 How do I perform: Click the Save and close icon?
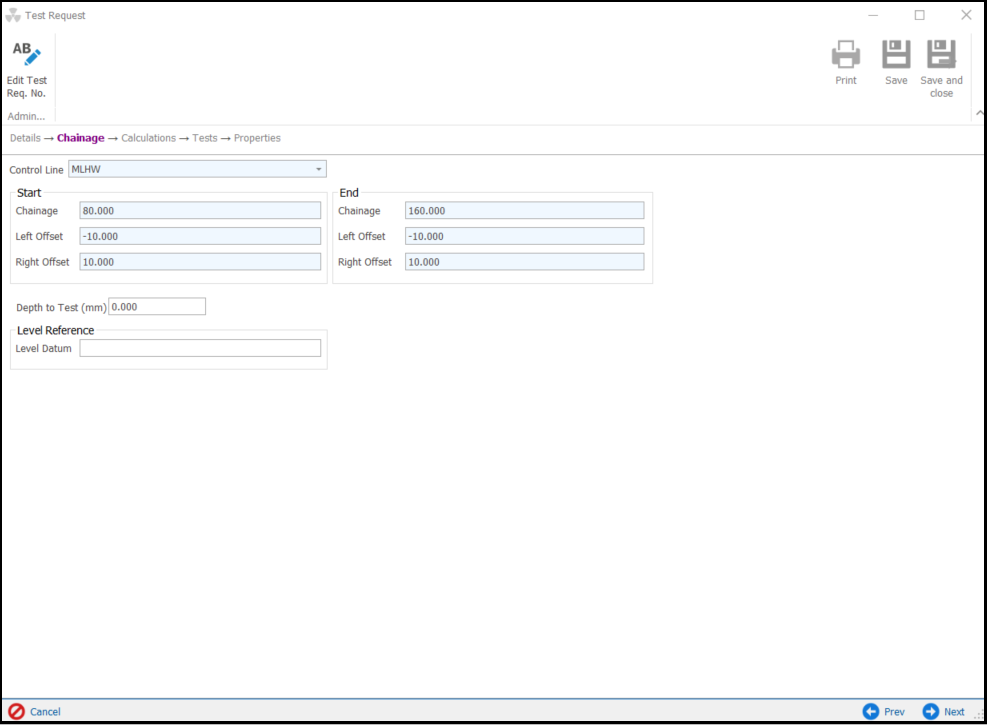click(941, 55)
